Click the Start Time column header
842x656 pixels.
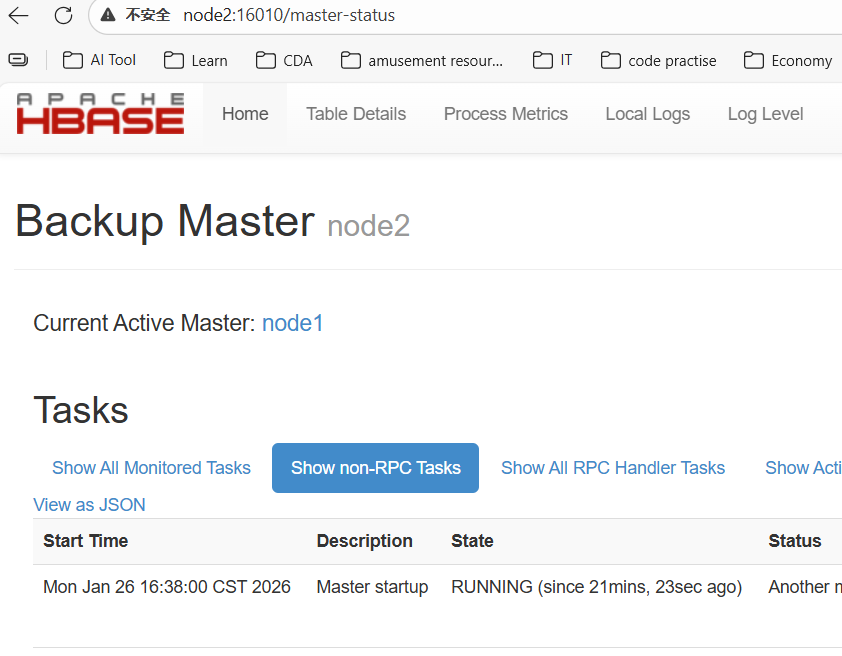tap(85, 541)
